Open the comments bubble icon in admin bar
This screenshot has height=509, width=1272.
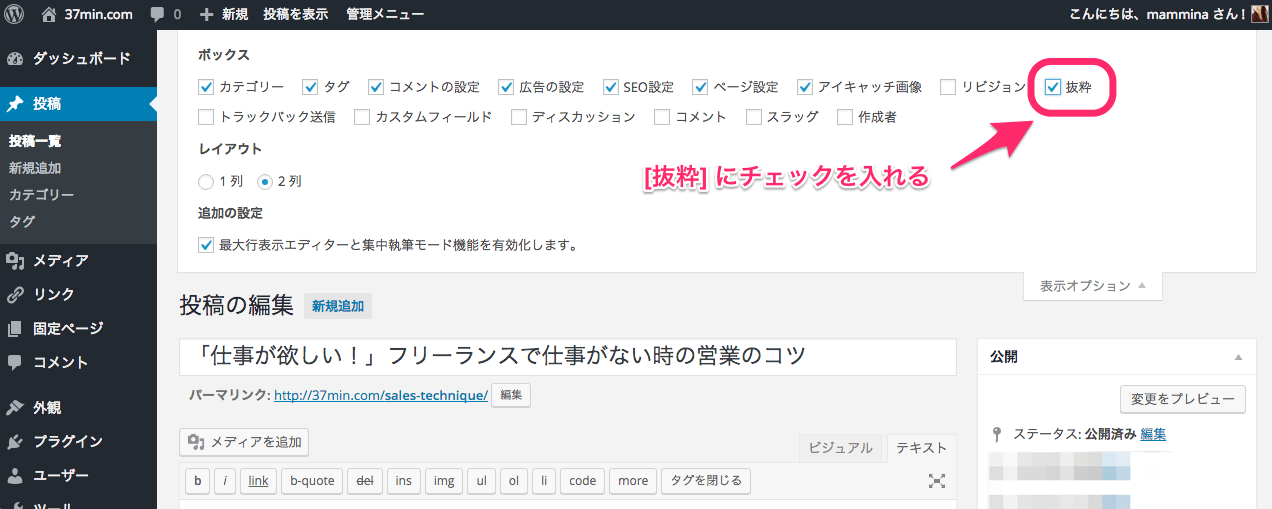(x=157, y=15)
